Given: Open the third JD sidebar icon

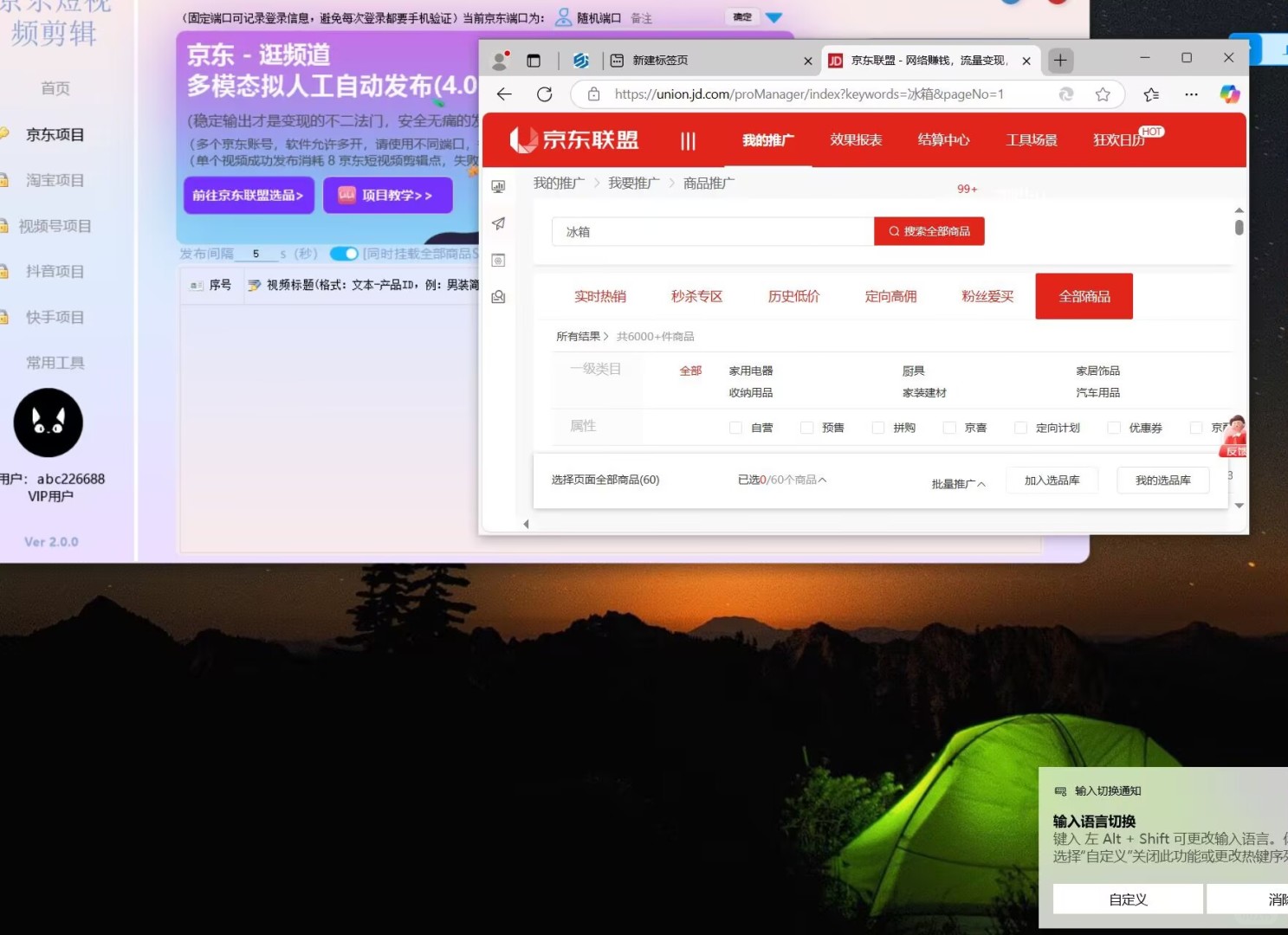Looking at the screenshot, I should (x=498, y=260).
